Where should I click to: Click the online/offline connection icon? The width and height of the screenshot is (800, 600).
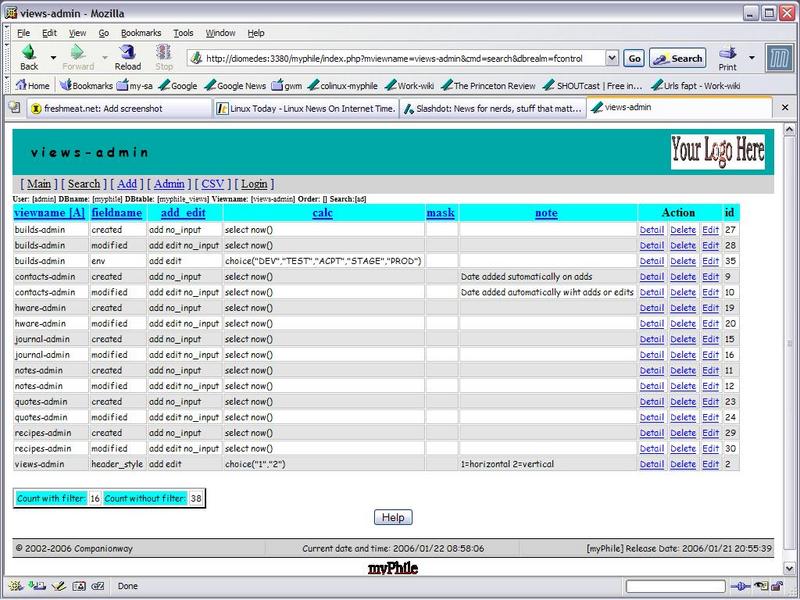click(x=740, y=586)
